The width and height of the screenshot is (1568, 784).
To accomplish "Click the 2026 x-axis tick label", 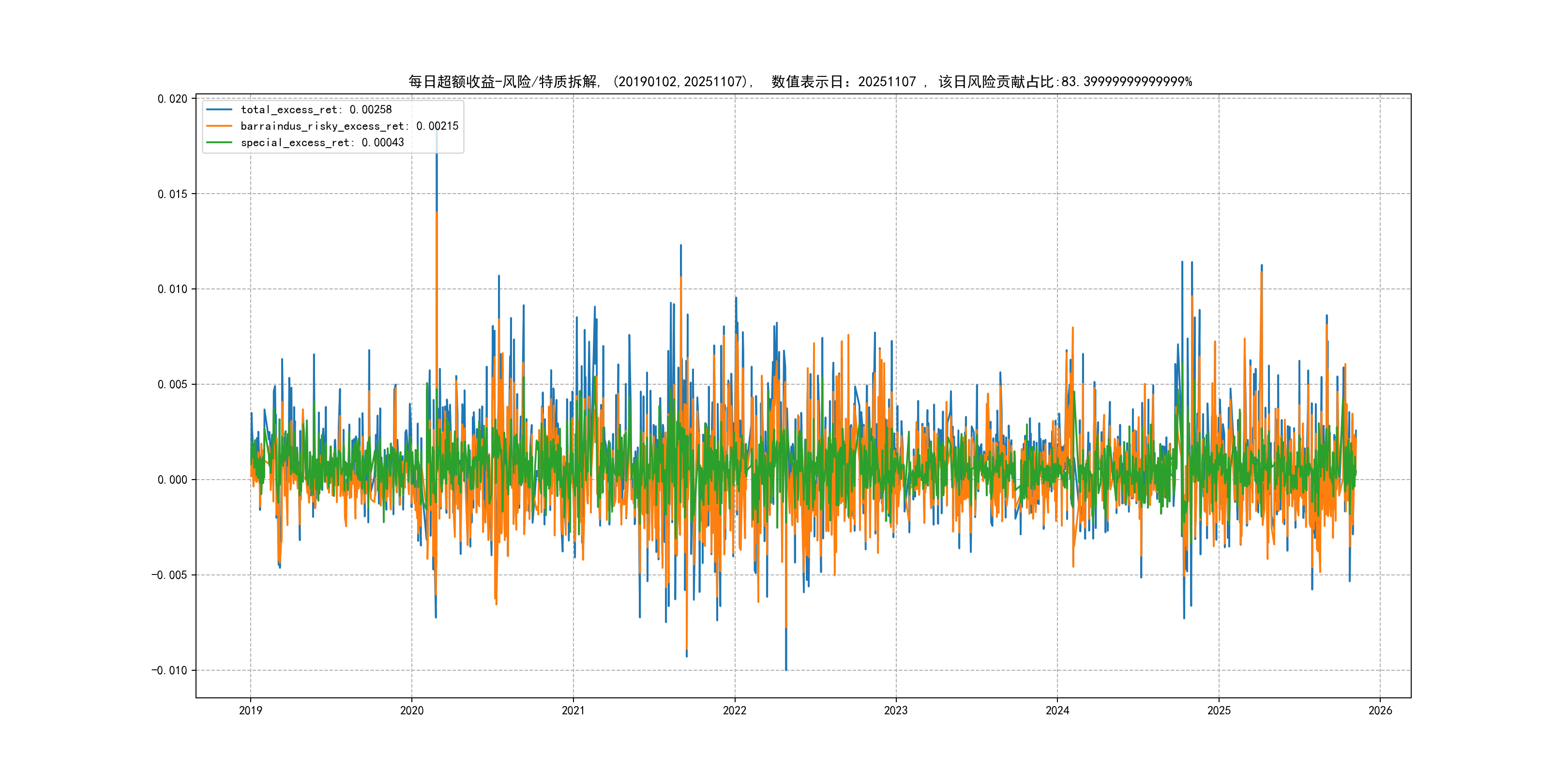I will 1380,710.
